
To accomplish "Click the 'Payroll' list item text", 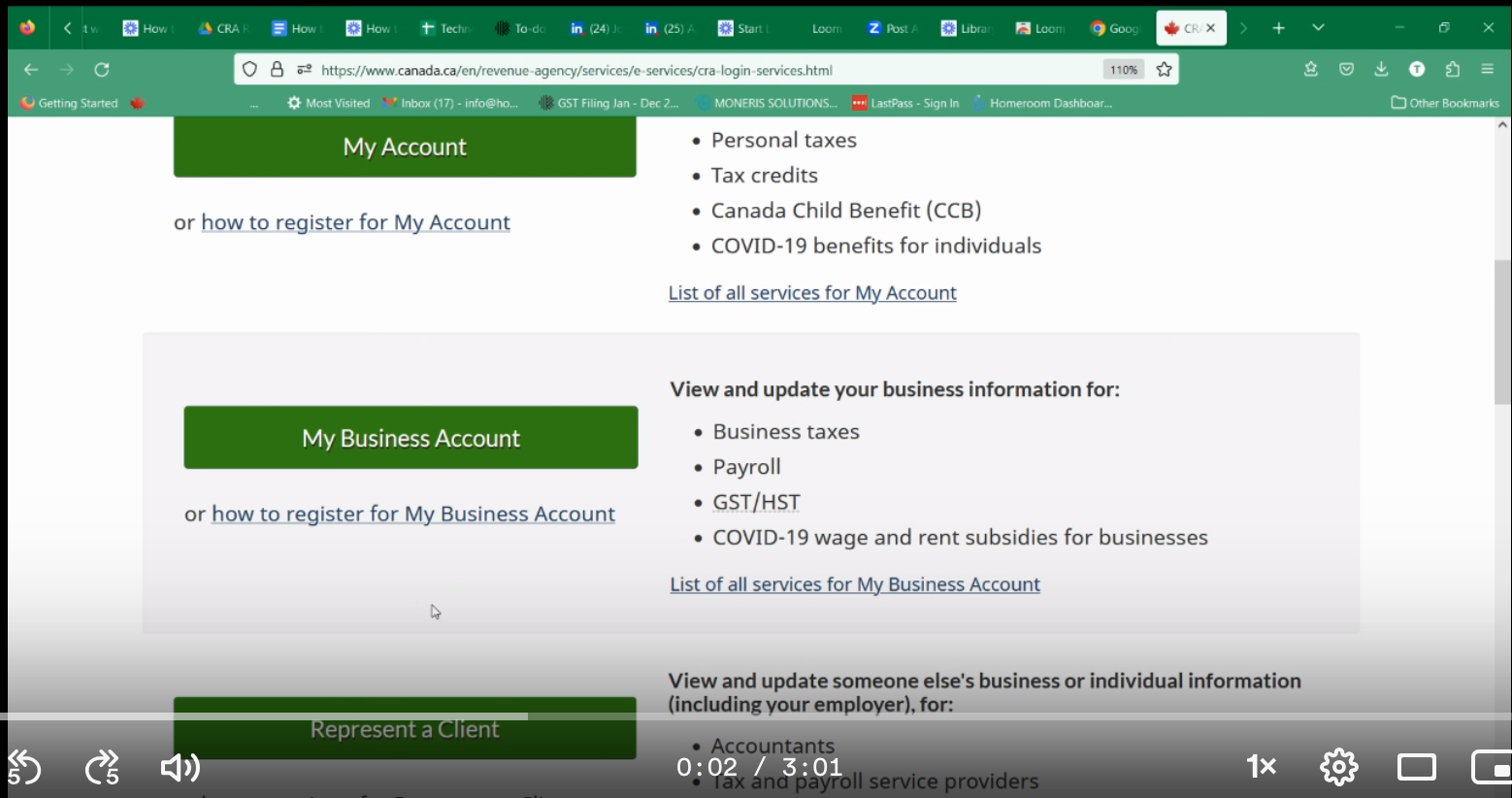I will [x=746, y=467].
